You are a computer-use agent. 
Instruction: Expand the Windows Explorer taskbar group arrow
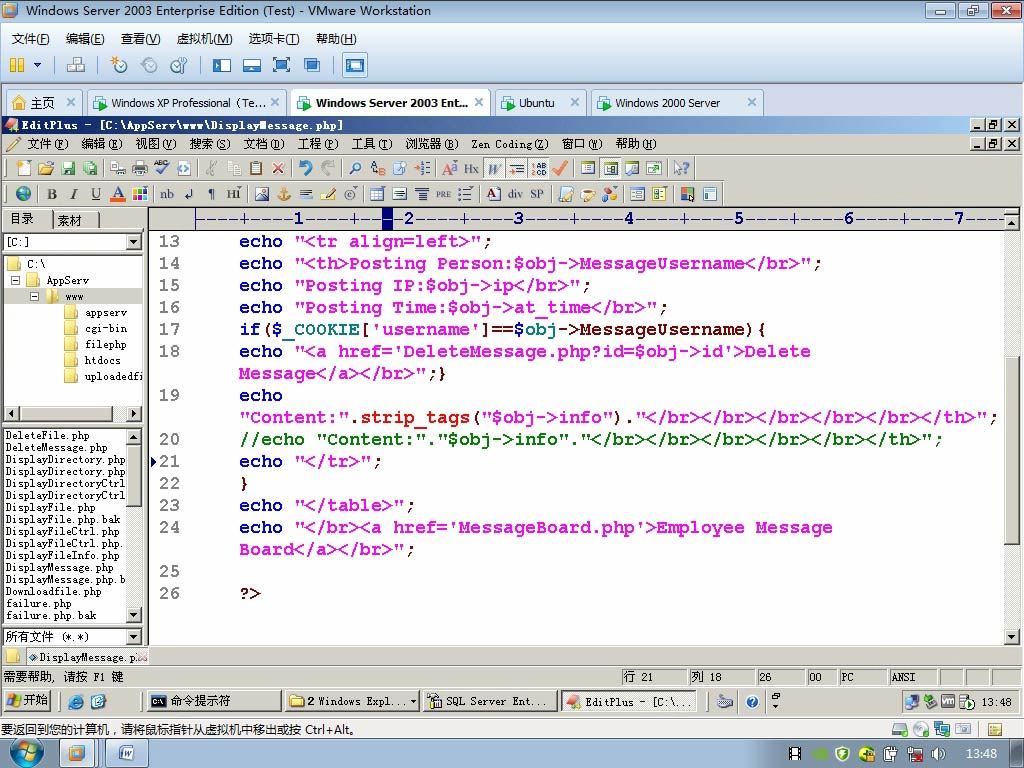(413, 701)
